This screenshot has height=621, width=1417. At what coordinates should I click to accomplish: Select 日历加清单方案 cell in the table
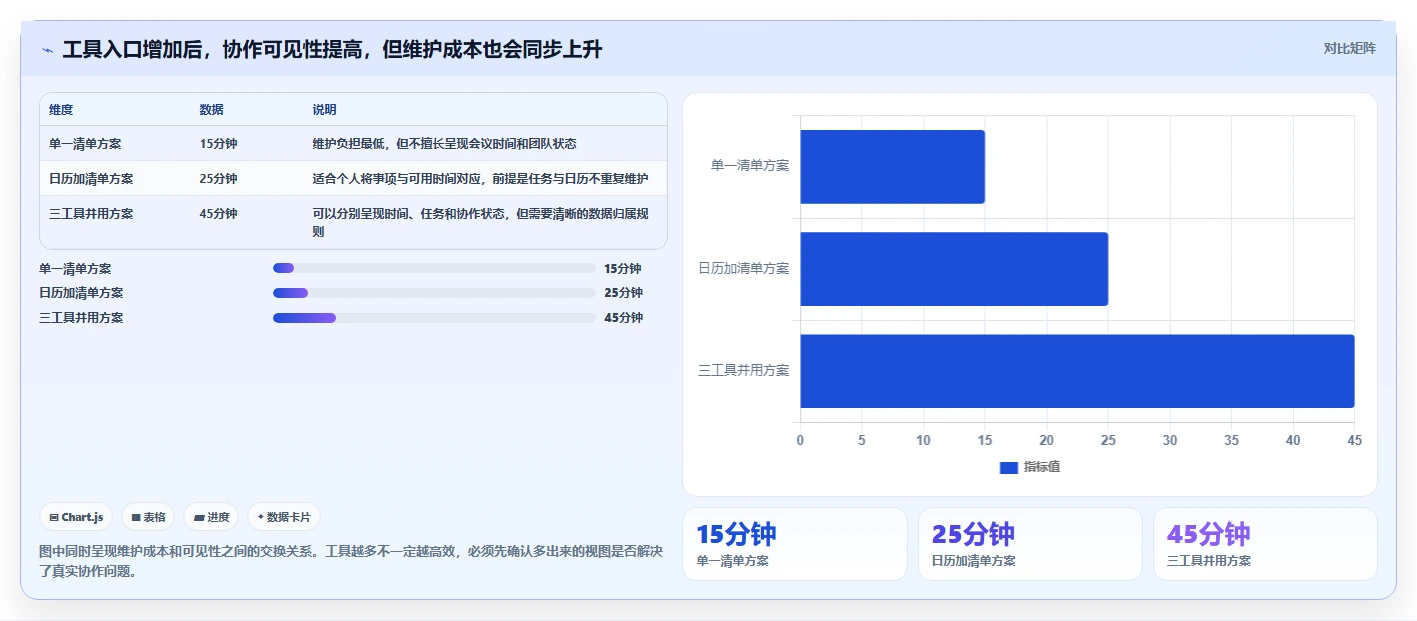coord(91,179)
